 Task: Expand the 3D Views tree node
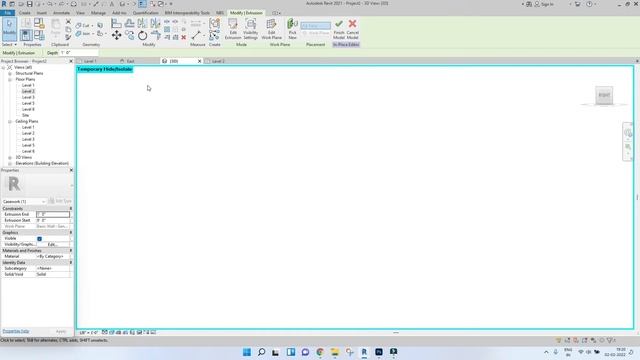click(x=10, y=157)
